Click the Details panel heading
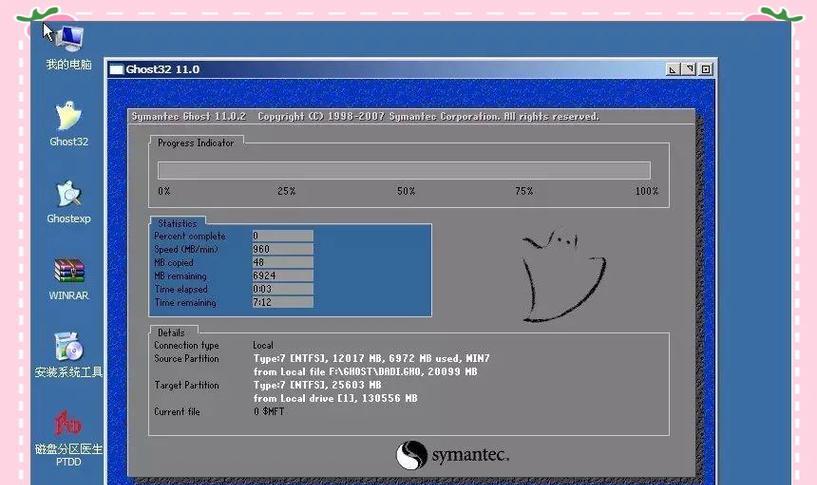Image resolution: width=817 pixels, height=485 pixels. pyautogui.click(x=171, y=332)
